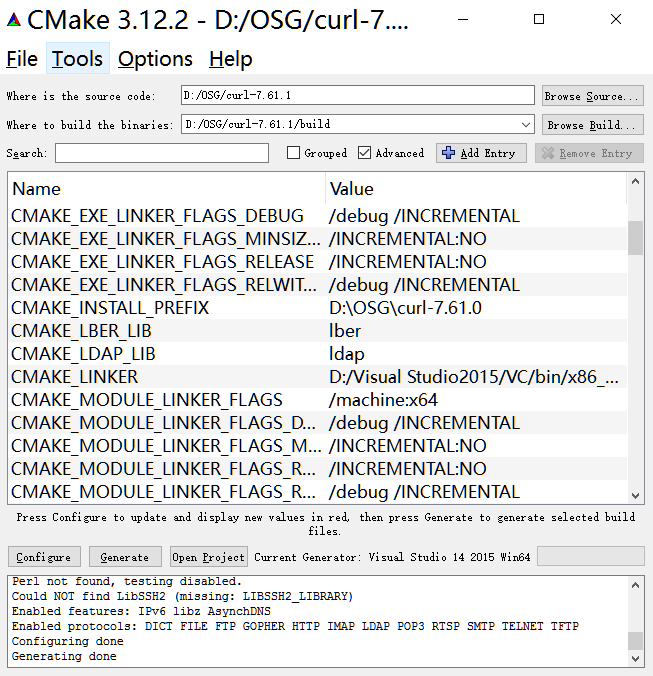Click the lber value cell

point(345,331)
